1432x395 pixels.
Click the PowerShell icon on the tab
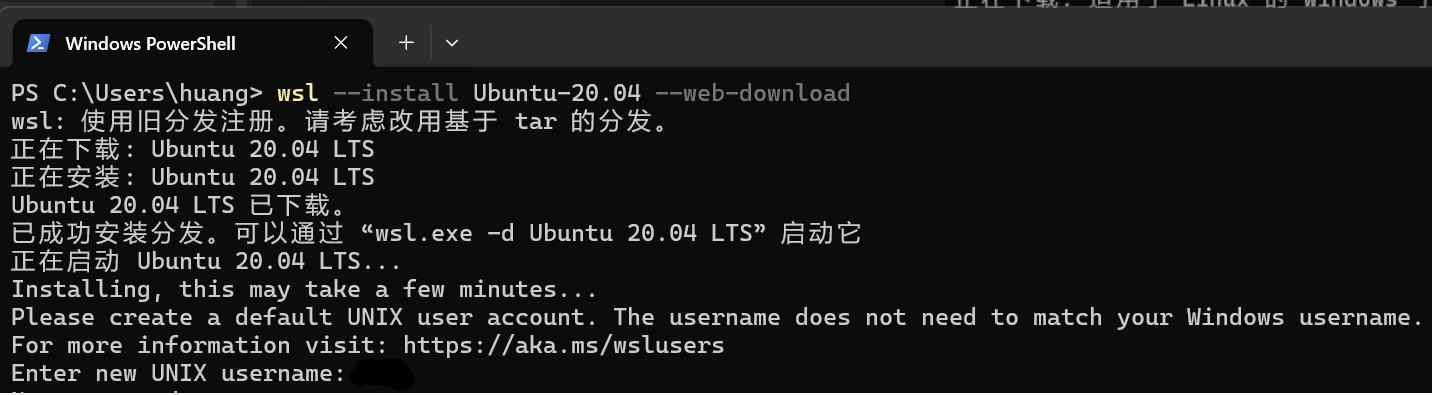coord(39,43)
